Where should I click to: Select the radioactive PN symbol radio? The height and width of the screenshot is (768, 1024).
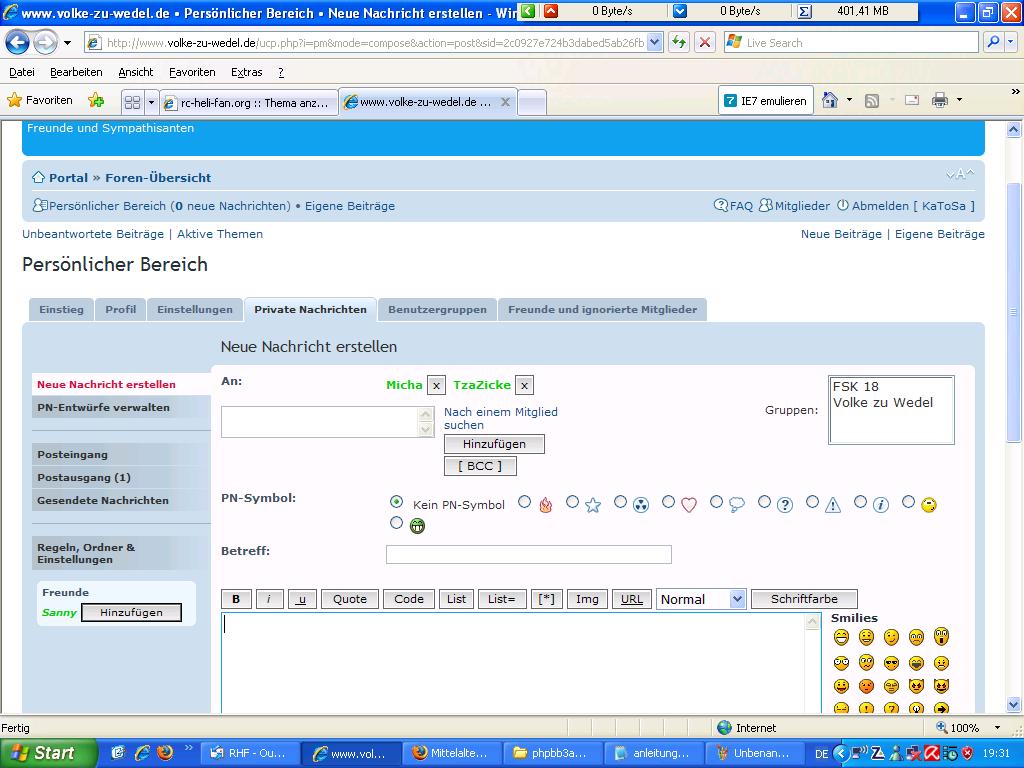tap(620, 502)
